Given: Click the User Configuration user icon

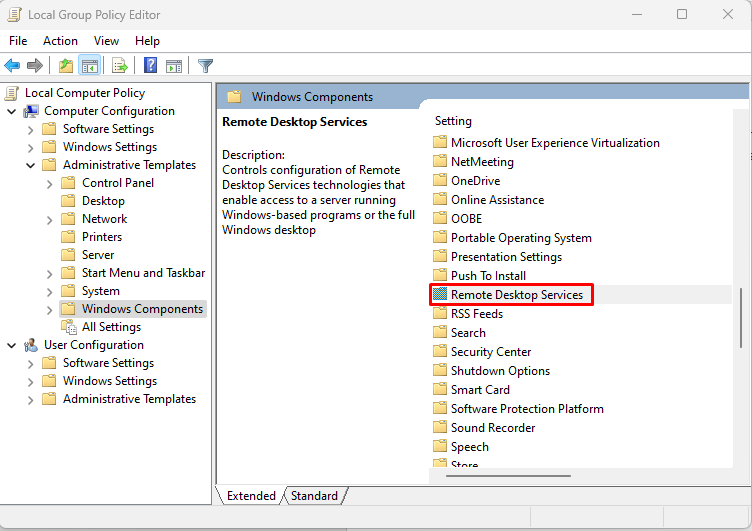Looking at the screenshot, I should [x=31, y=345].
